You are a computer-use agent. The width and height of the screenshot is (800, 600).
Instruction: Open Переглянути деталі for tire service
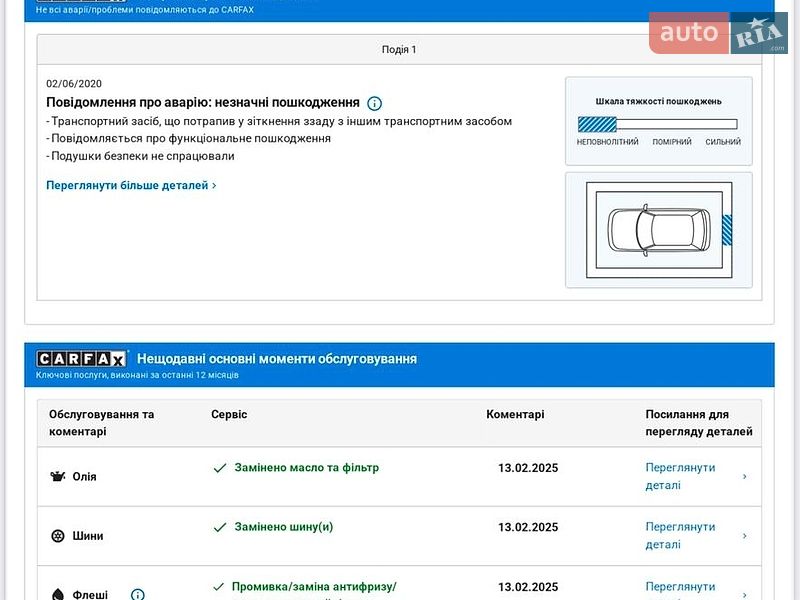click(680, 535)
